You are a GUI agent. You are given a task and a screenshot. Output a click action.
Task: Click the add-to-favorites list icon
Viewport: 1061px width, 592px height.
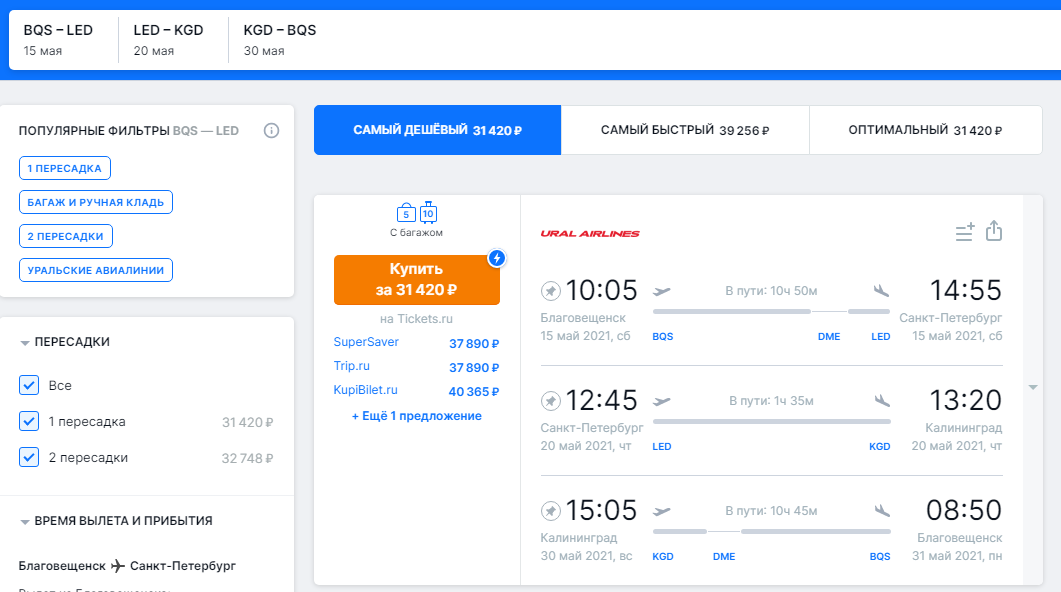pos(965,233)
